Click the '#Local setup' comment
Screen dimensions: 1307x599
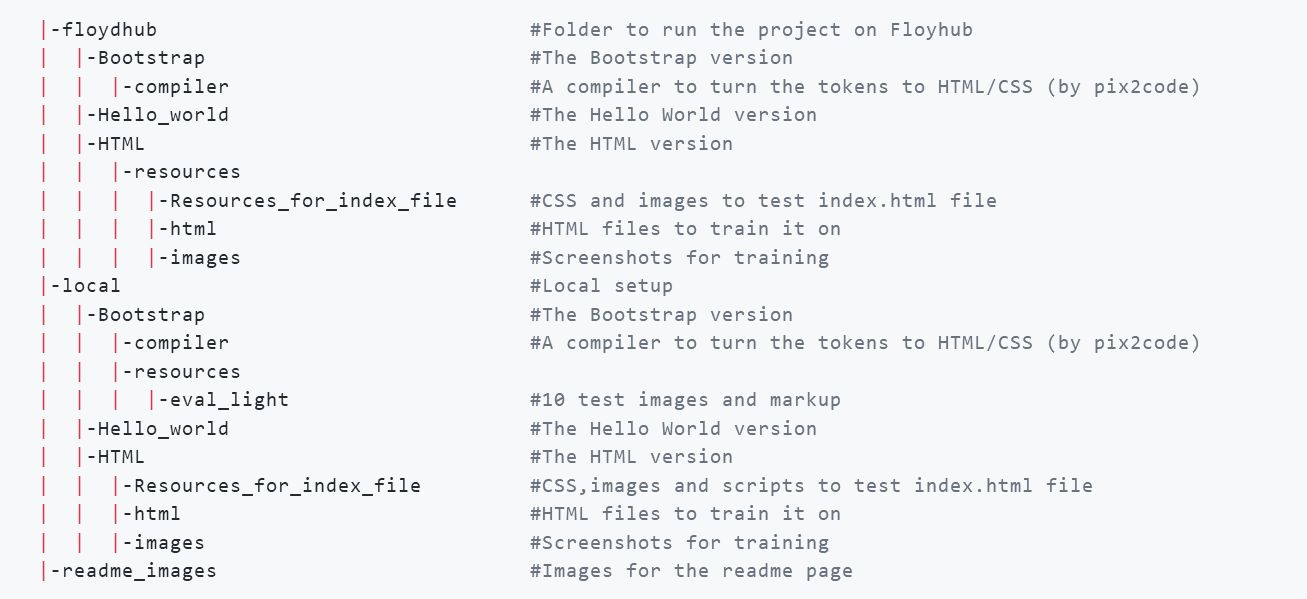(601, 286)
